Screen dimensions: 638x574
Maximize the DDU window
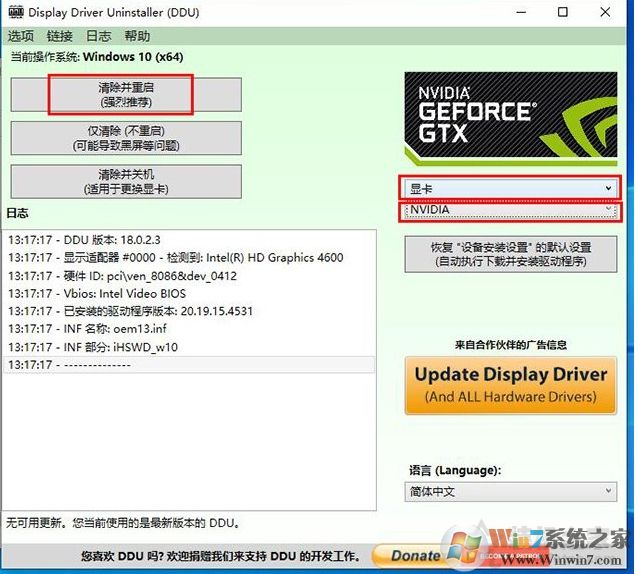click(x=563, y=12)
